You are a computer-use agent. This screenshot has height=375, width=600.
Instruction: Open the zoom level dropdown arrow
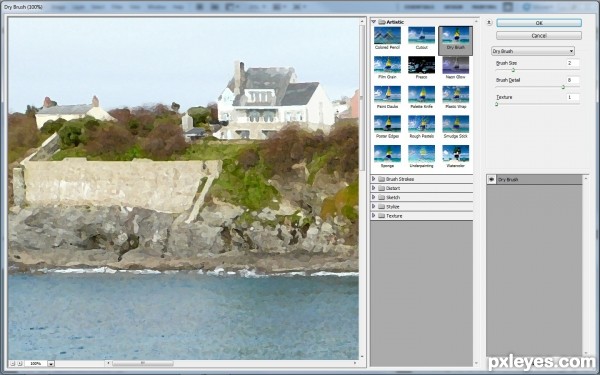[x=51, y=364]
